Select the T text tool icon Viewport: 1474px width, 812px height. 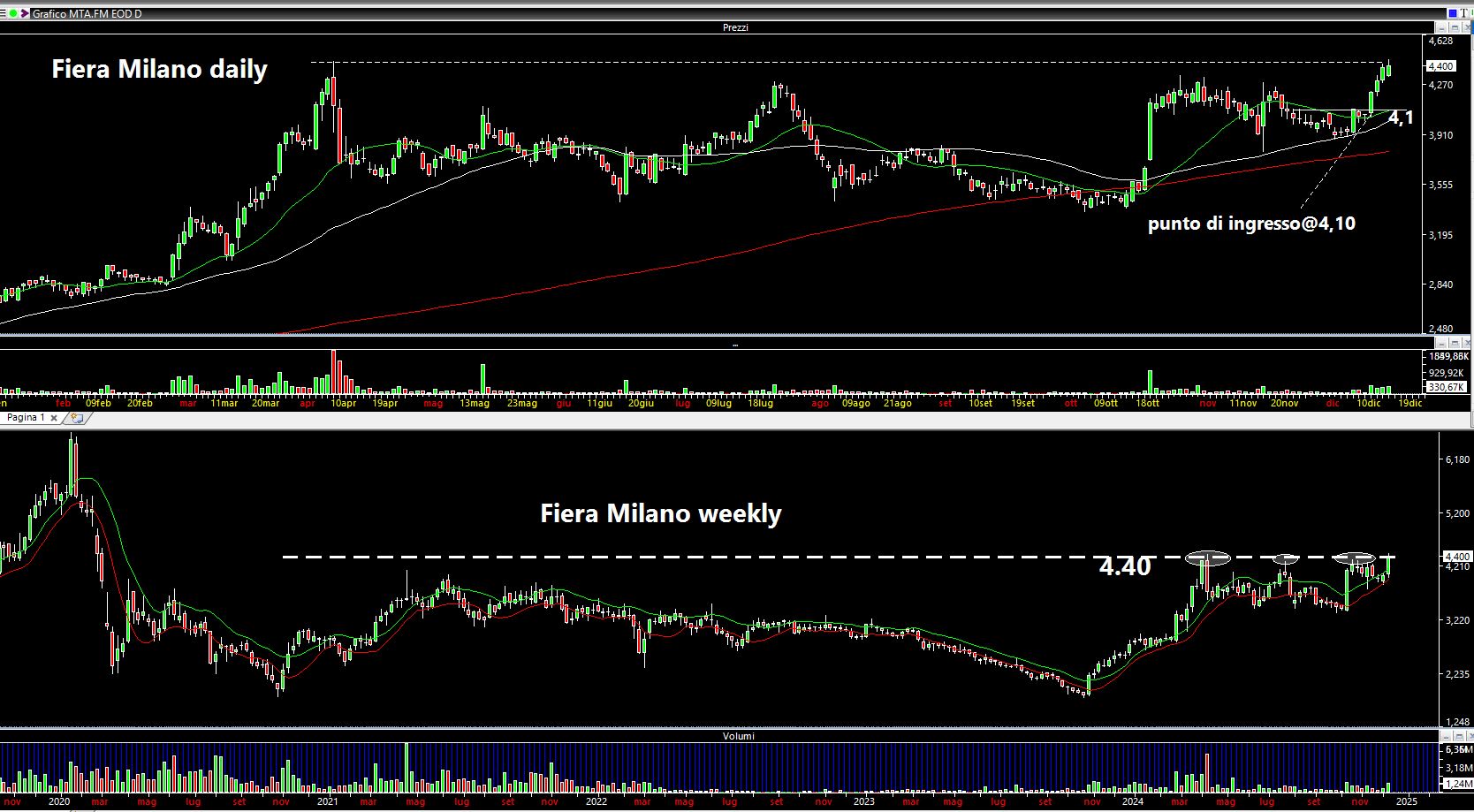pos(1463,13)
